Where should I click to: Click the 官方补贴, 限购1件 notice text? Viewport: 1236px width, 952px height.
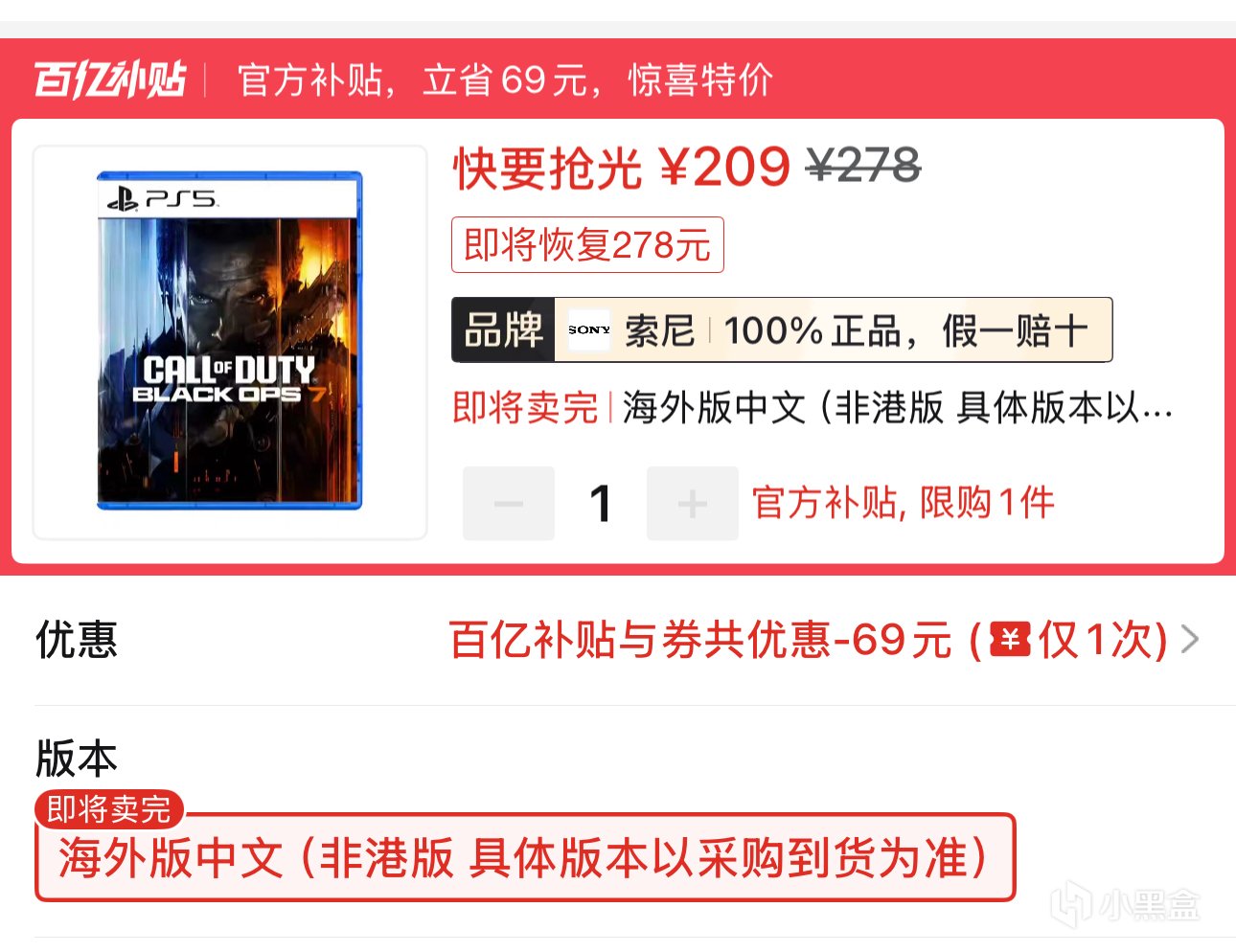click(x=903, y=503)
